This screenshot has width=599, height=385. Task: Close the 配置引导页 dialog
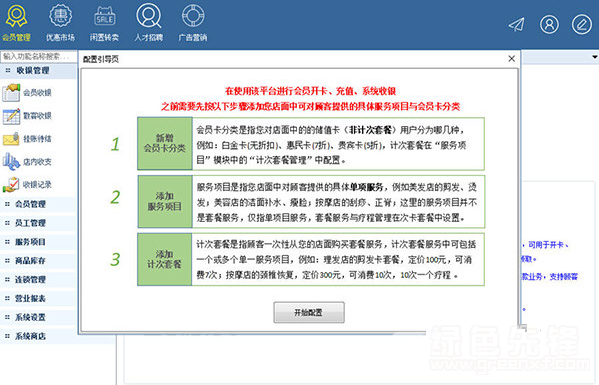coord(512,59)
